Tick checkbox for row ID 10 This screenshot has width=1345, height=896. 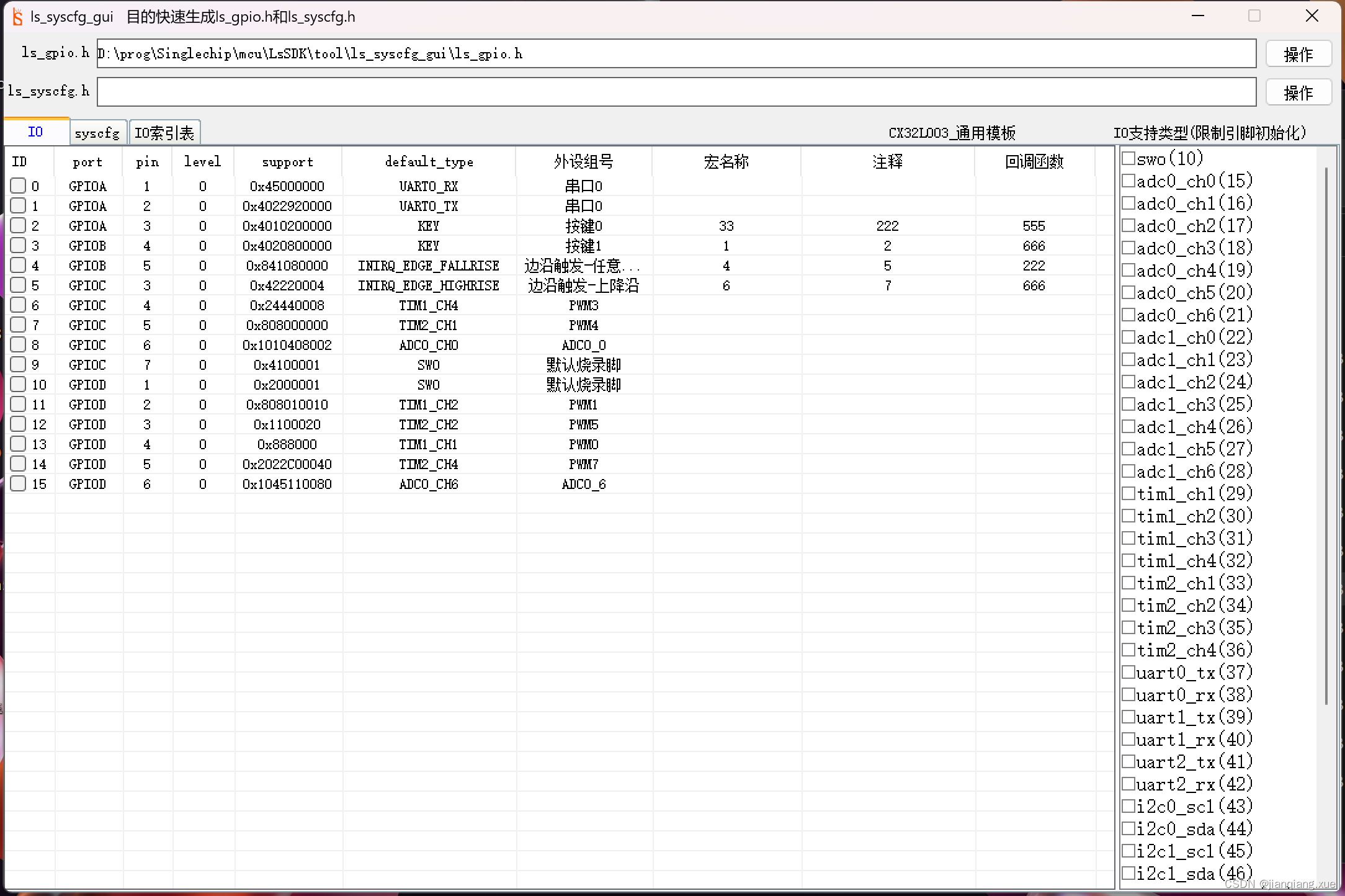pos(19,384)
